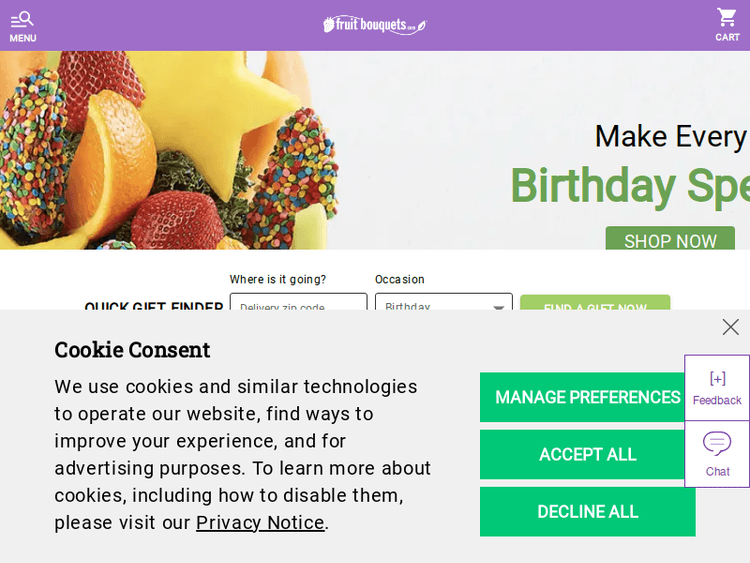The width and height of the screenshot is (750, 563).
Task: Open the Feedback widget icon
Action: tap(717, 379)
